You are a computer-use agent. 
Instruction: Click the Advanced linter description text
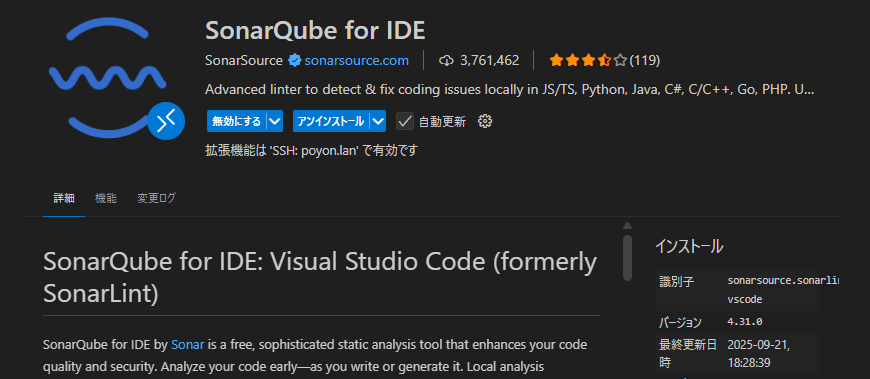(509, 90)
